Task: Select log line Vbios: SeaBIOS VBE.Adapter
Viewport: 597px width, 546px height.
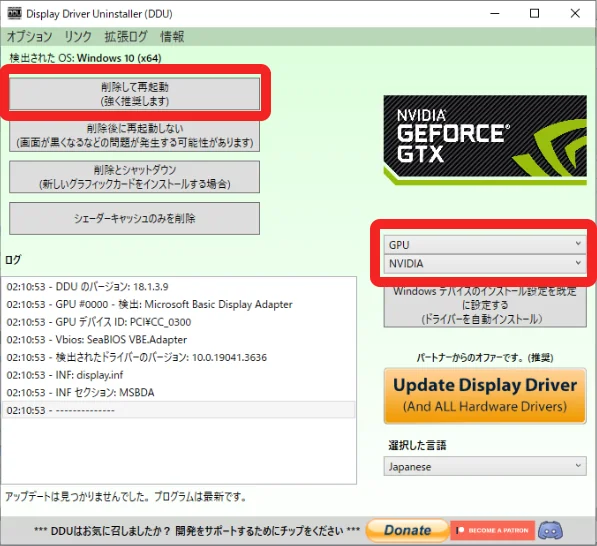Action: [179, 340]
